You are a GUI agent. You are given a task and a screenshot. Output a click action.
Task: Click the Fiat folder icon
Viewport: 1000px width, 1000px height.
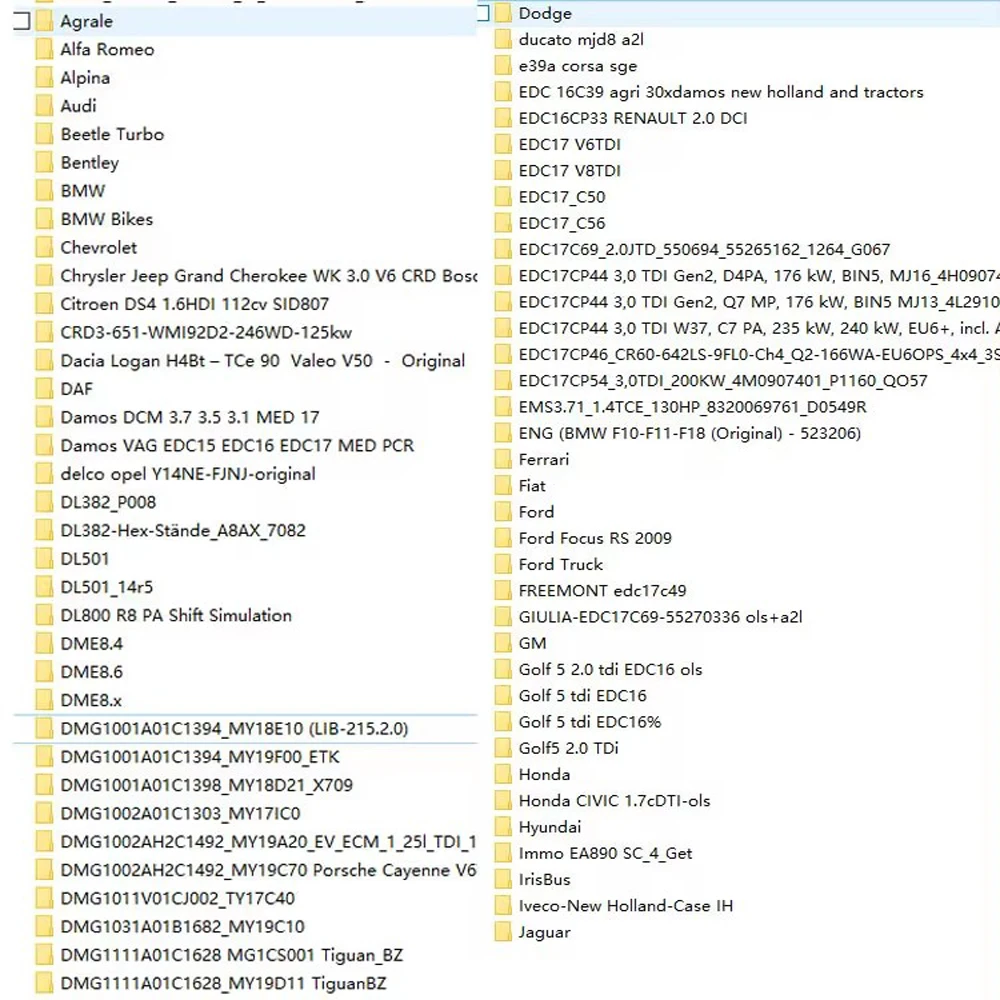click(x=503, y=486)
